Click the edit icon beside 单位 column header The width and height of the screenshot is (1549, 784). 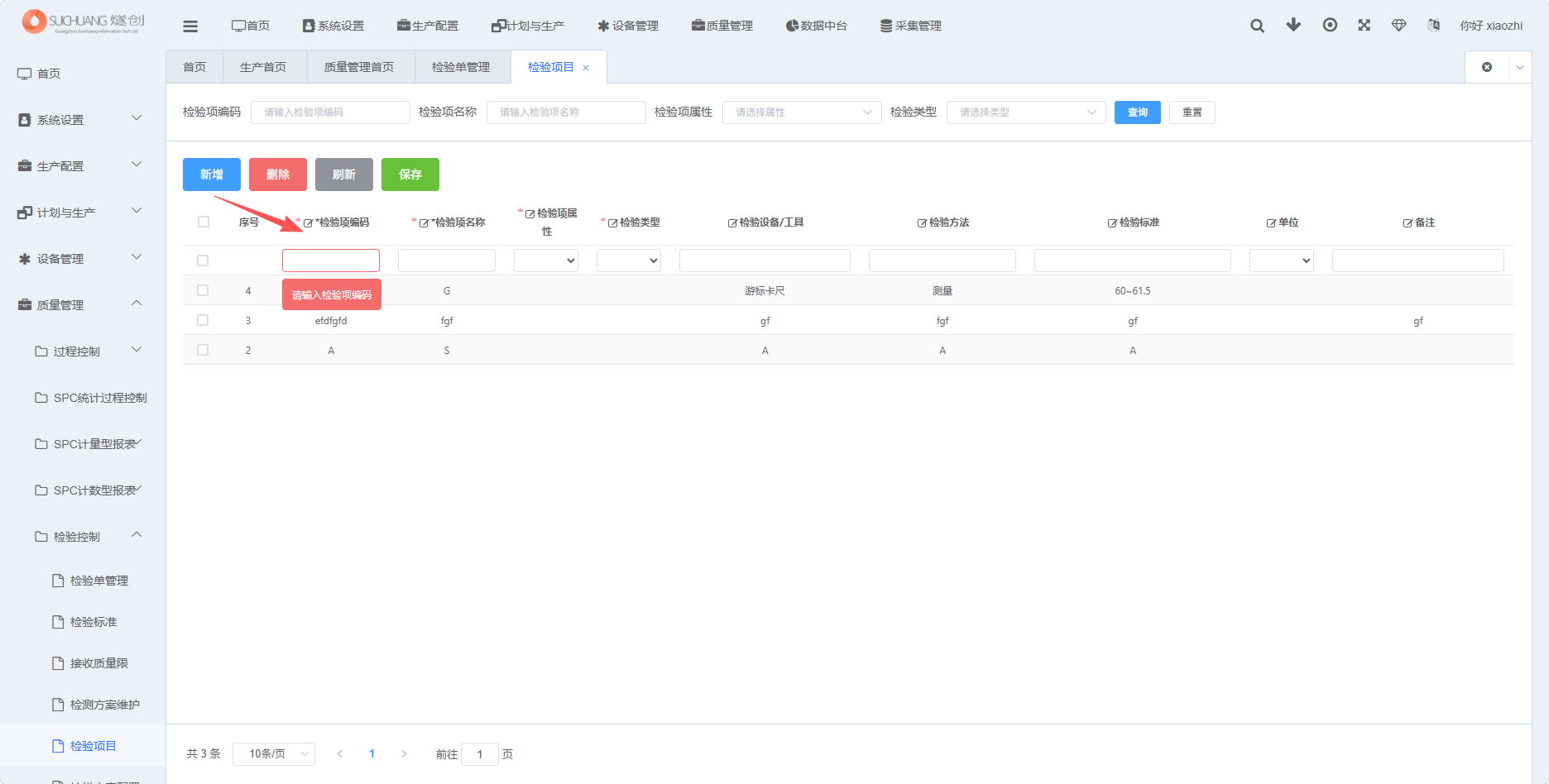(x=1271, y=223)
